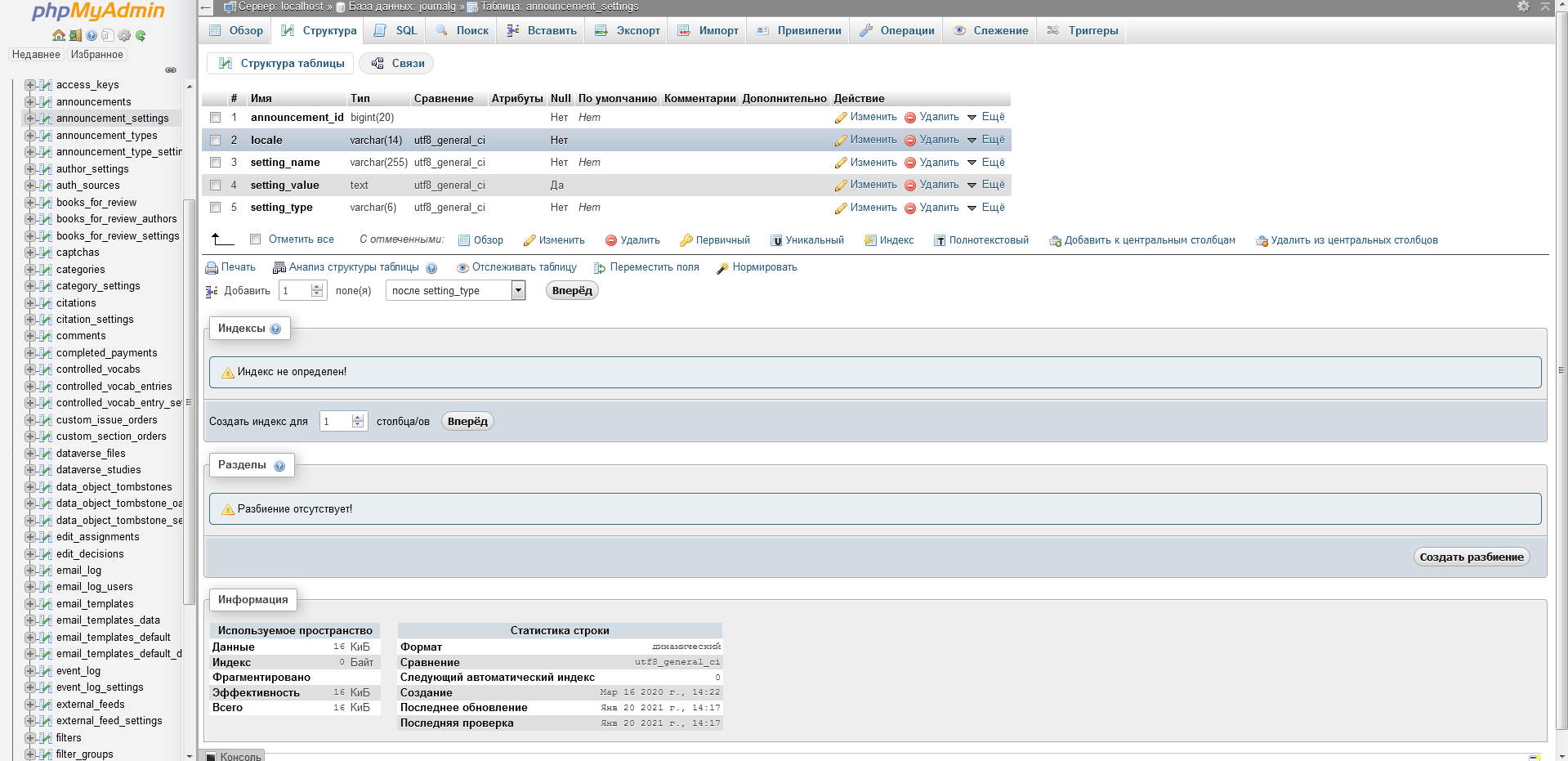1568x761 pixels.
Task: Click the chain link icon in sidebar
Action: [x=171, y=69]
